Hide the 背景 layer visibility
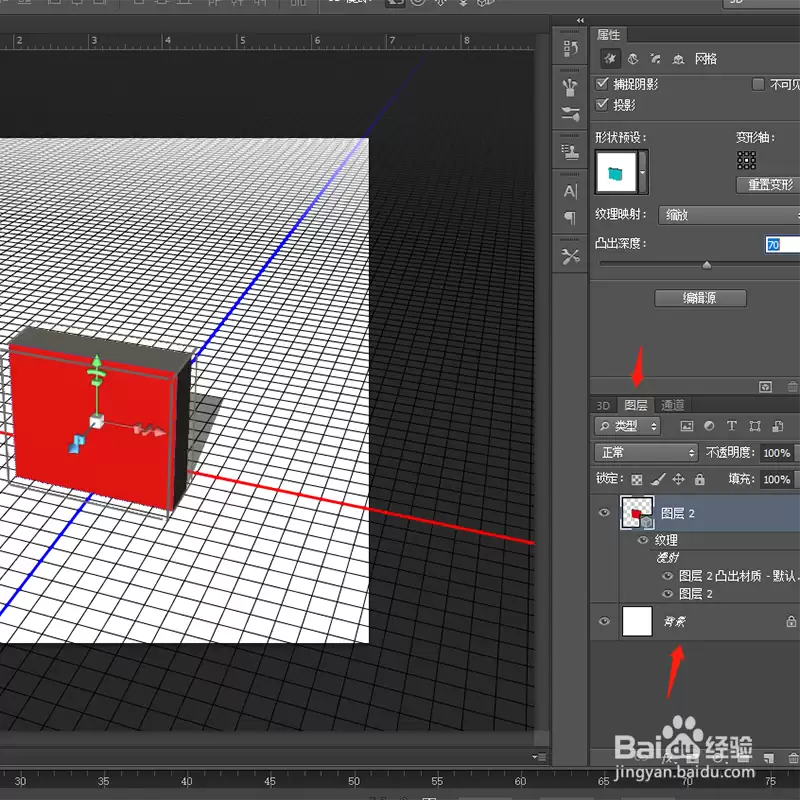The width and height of the screenshot is (800, 800). (604, 621)
